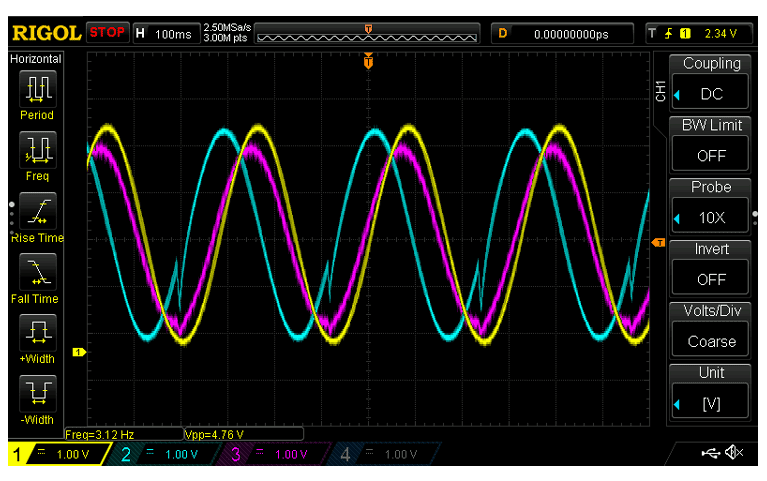
Task: Select the Fall Time measurement icon
Action: coord(38,272)
